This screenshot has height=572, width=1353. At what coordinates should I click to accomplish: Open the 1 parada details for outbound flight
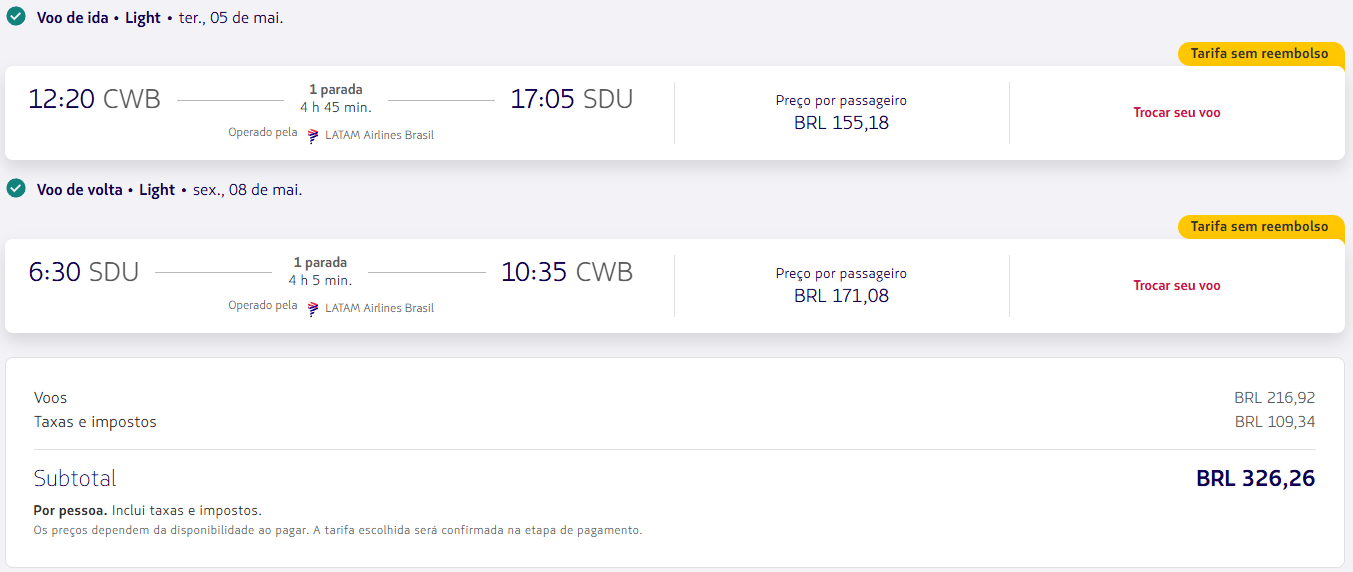pos(335,90)
